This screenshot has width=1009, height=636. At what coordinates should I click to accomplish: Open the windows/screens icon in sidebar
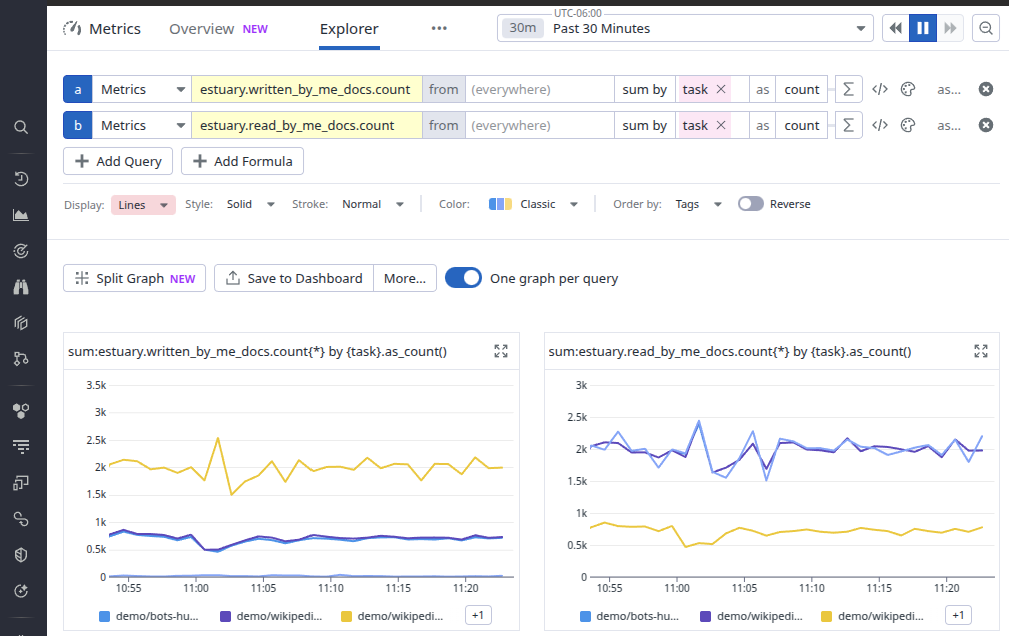point(21,483)
